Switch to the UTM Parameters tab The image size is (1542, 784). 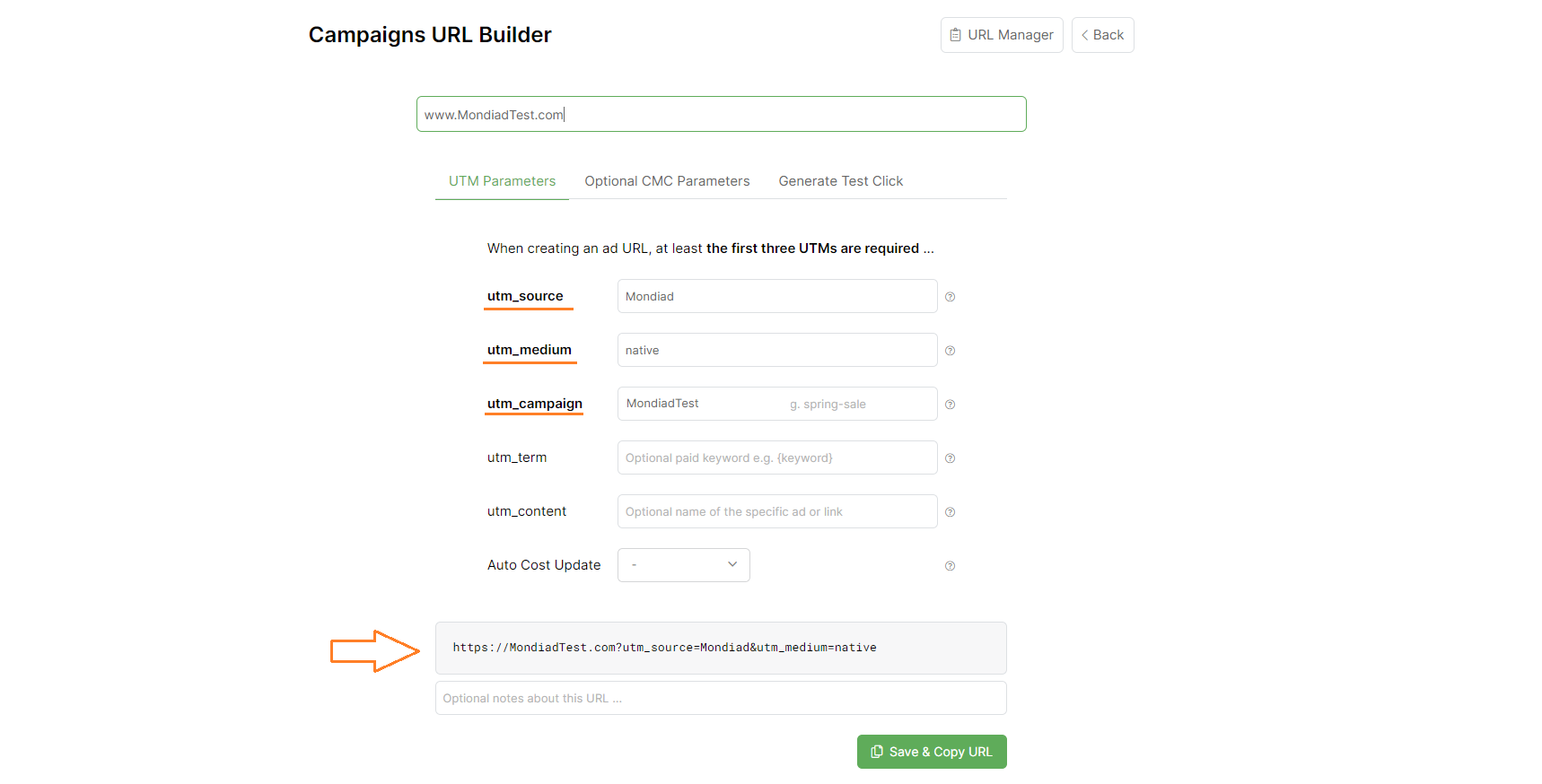[502, 181]
